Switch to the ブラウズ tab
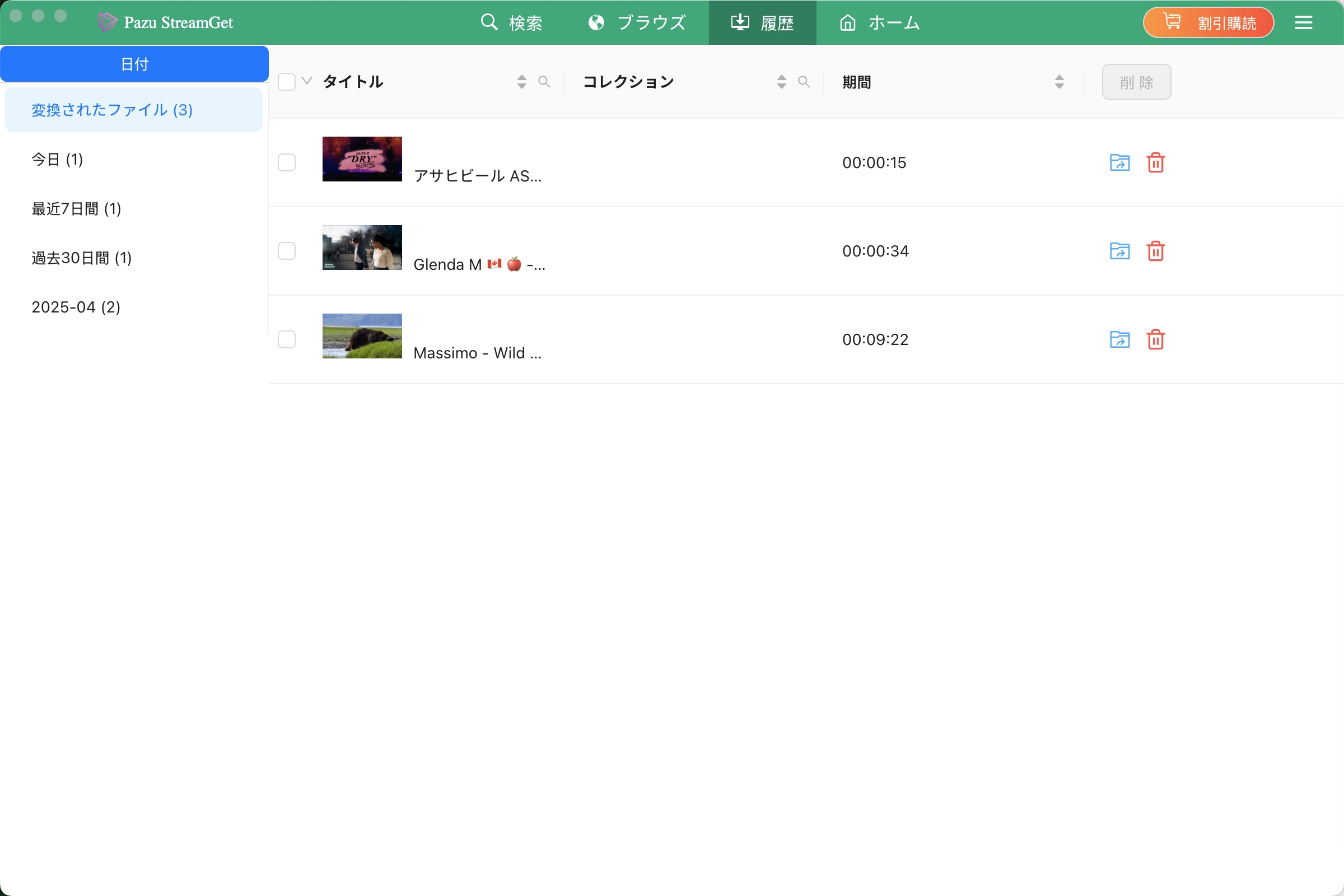Viewport: 1344px width, 896px height. [637, 23]
